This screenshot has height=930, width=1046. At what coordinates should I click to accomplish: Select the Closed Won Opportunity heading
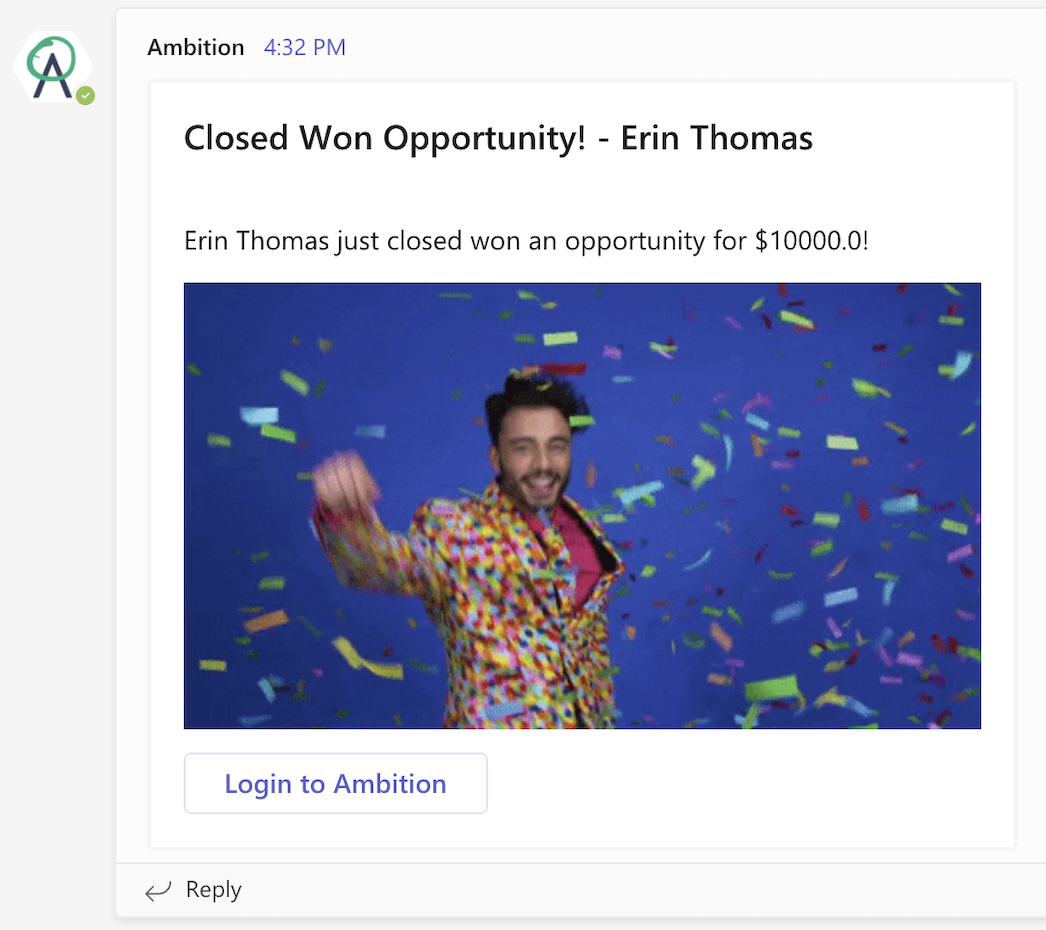(x=498, y=139)
